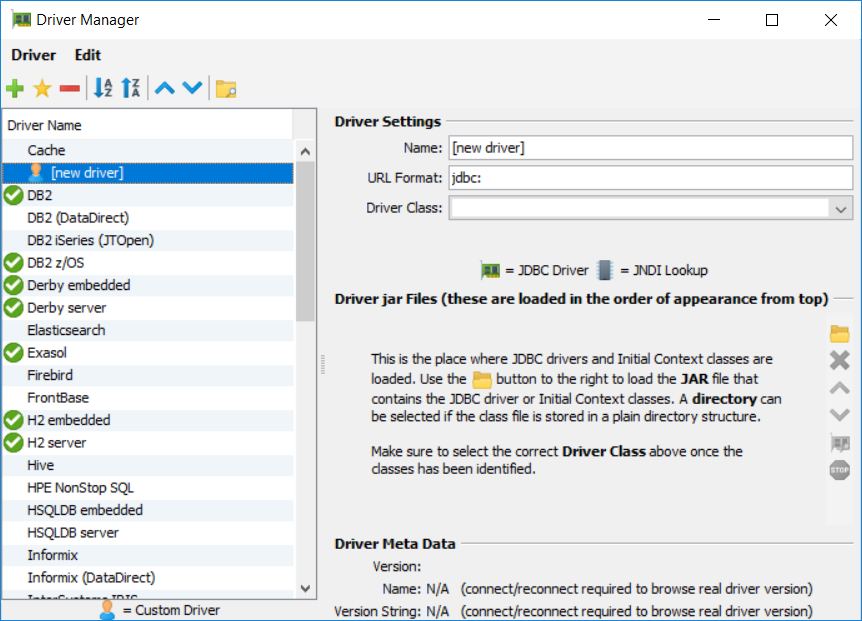Sort drivers A to Z ascending

point(103,88)
